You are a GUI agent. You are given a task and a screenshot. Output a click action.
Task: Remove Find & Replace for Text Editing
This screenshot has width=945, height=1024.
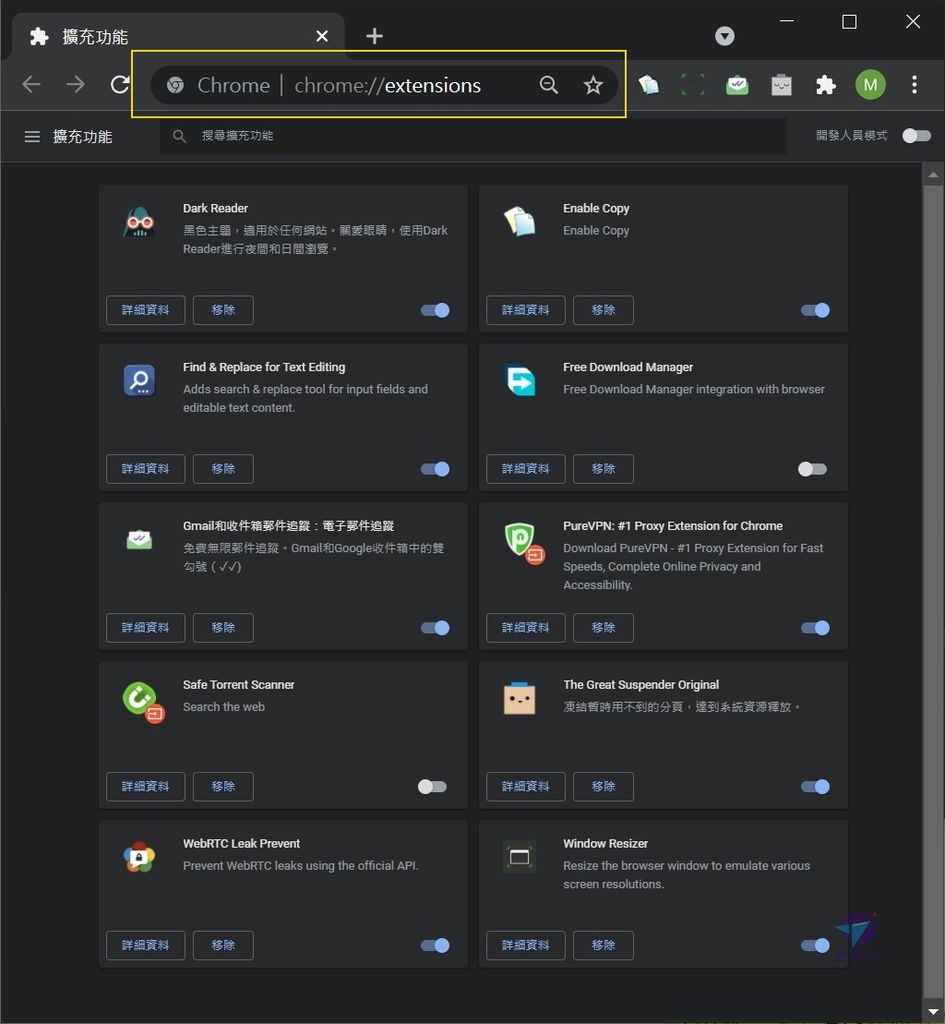[x=223, y=469]
